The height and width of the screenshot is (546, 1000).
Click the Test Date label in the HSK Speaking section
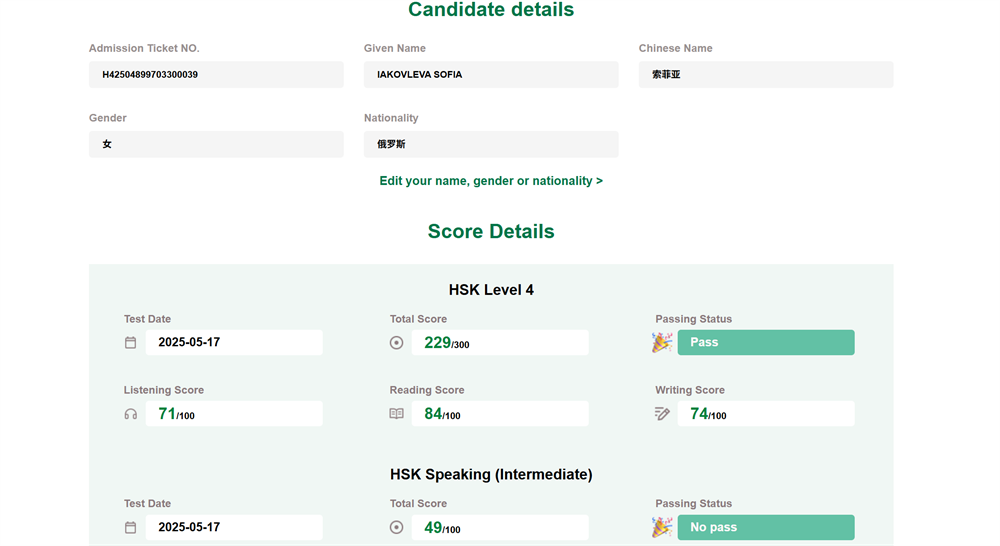[x=147, y=504]
